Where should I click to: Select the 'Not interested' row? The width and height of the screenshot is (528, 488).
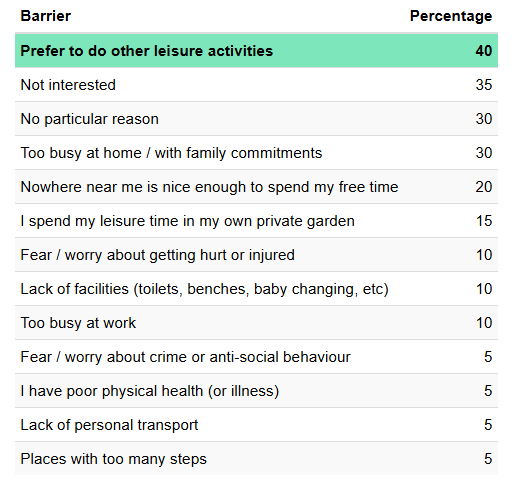[x=256, y=85]
